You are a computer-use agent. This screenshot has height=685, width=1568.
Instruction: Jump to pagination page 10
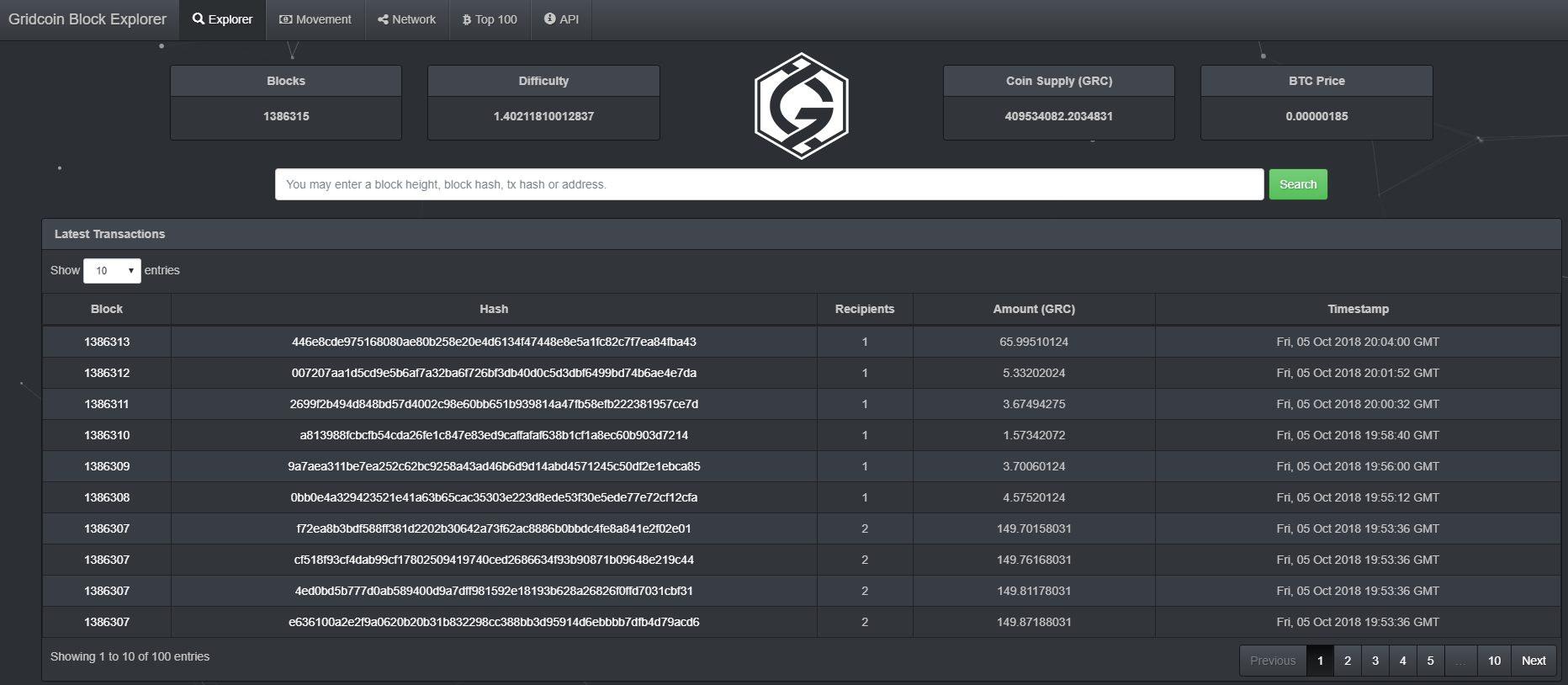[1494, 661]
